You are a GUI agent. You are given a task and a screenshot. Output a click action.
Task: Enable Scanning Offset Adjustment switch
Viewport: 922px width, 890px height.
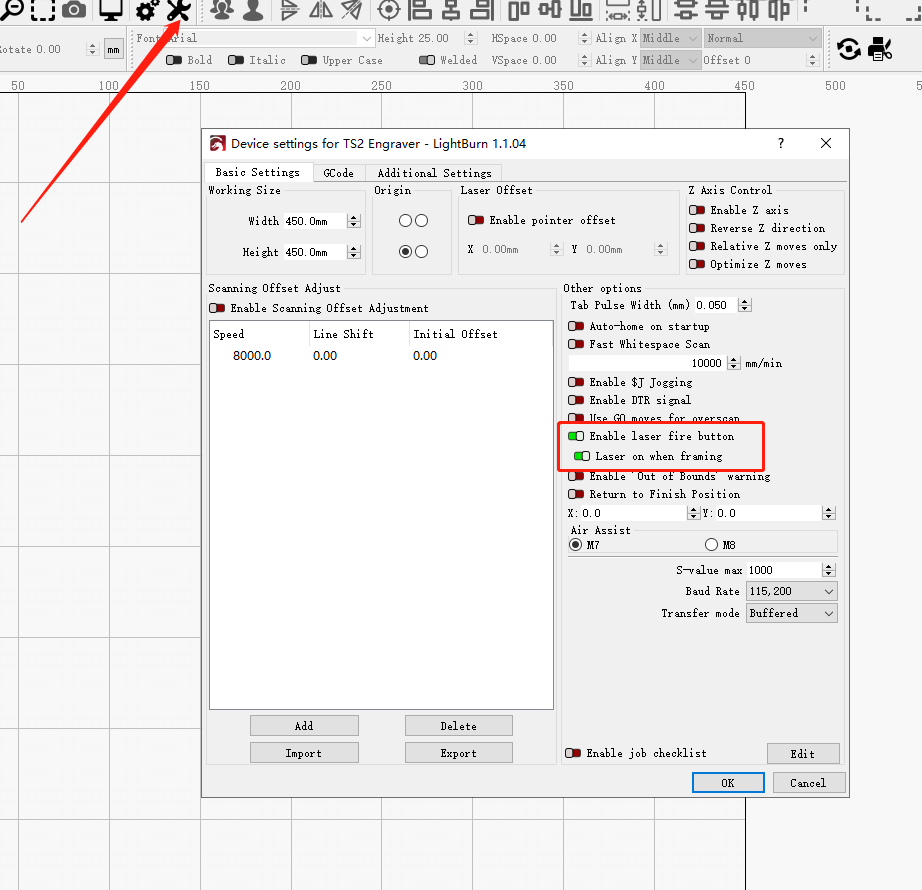217,308
